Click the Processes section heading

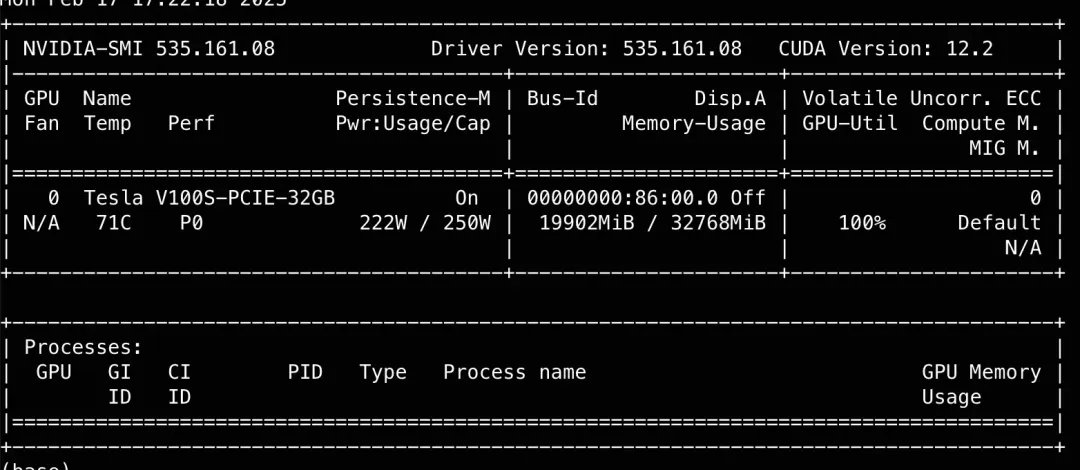[x=83, y=347]
